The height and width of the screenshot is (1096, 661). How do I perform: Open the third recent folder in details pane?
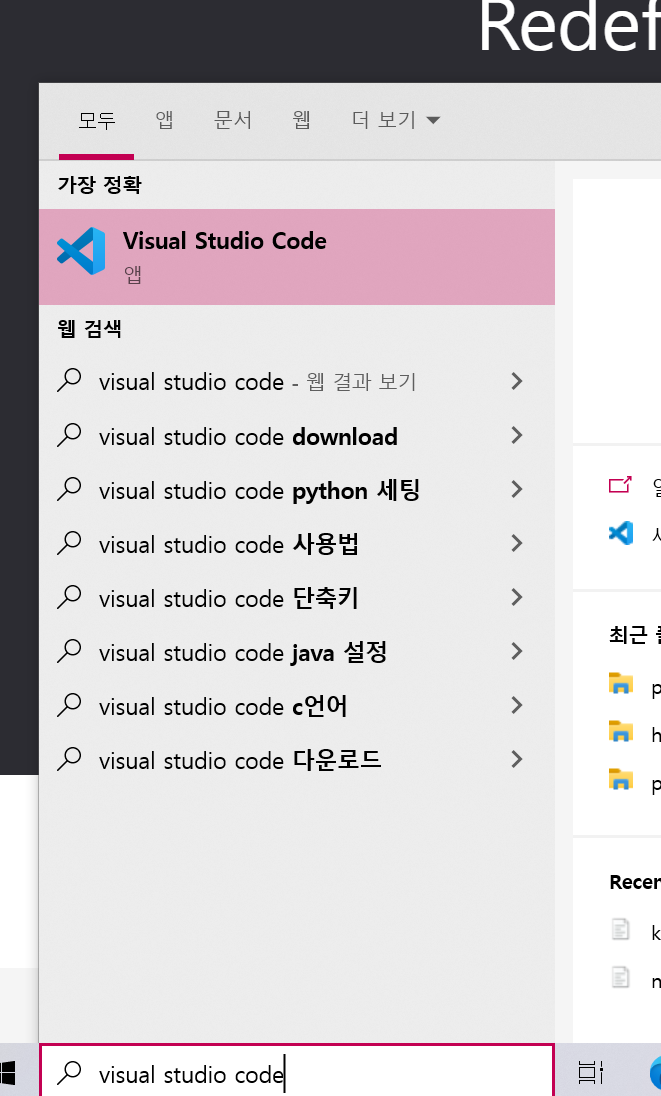[620, 779]
